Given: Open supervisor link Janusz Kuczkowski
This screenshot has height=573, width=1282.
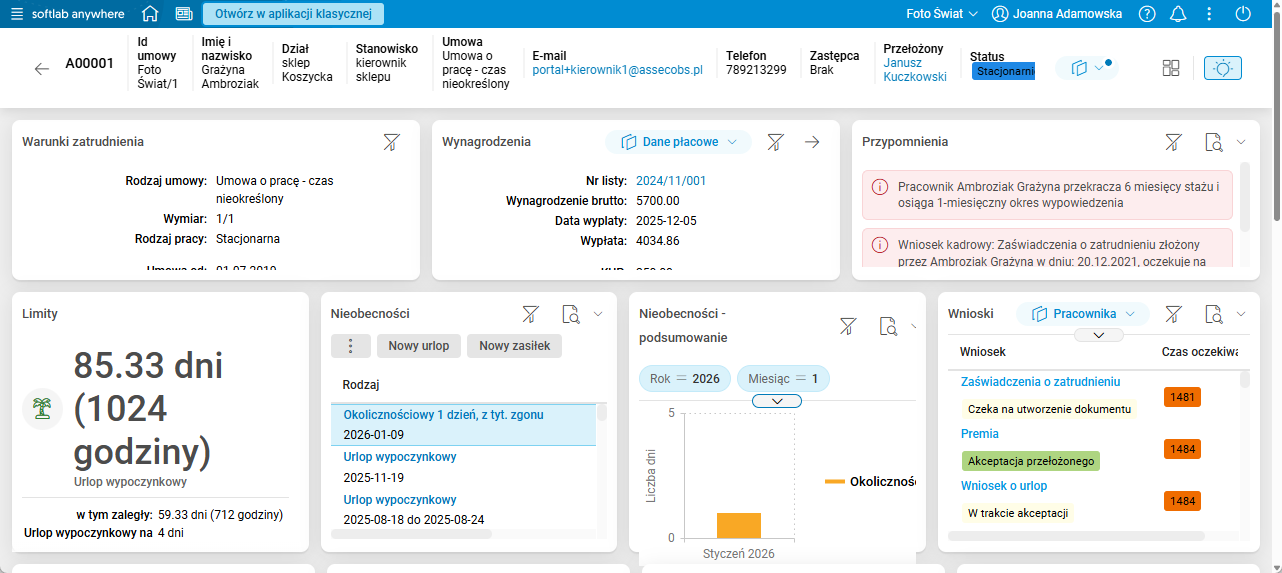Looking at the screenshot, I should (x=915, y=70).
